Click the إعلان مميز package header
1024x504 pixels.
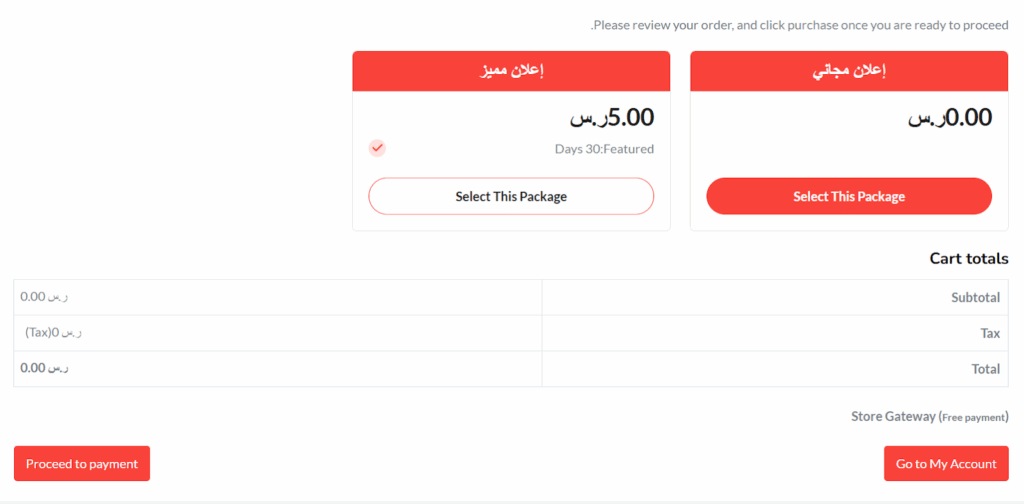pos(511,71)
